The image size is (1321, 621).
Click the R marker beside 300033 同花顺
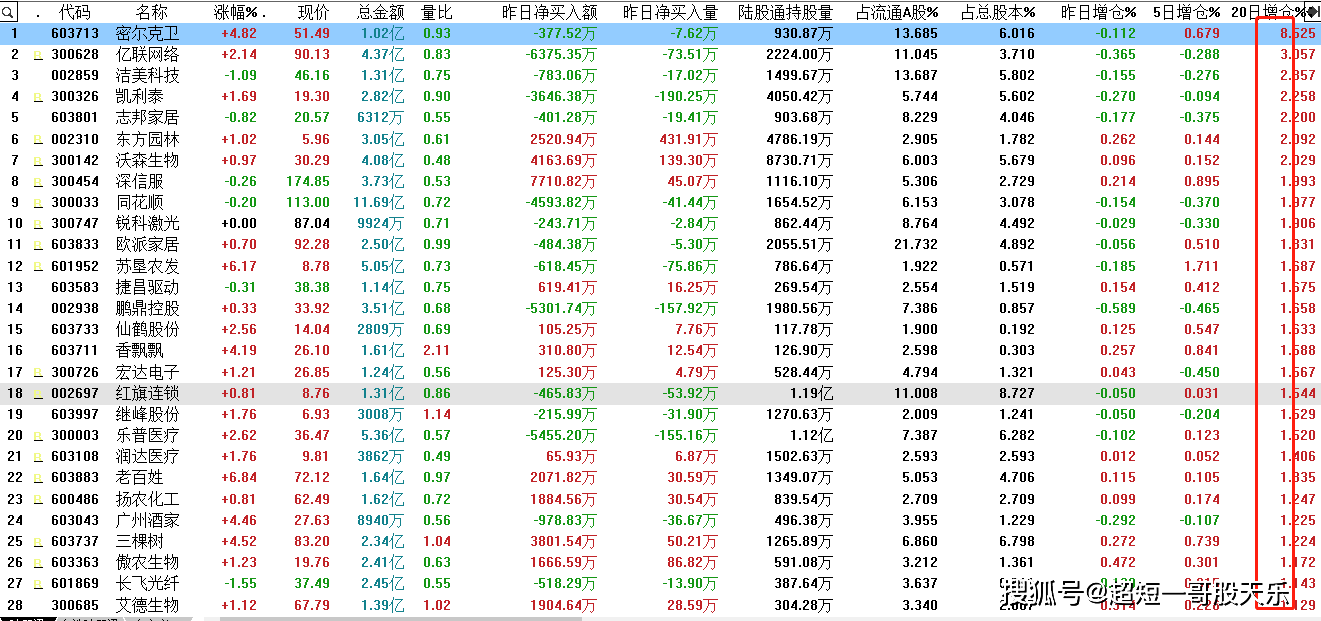(x=37, y=203)
